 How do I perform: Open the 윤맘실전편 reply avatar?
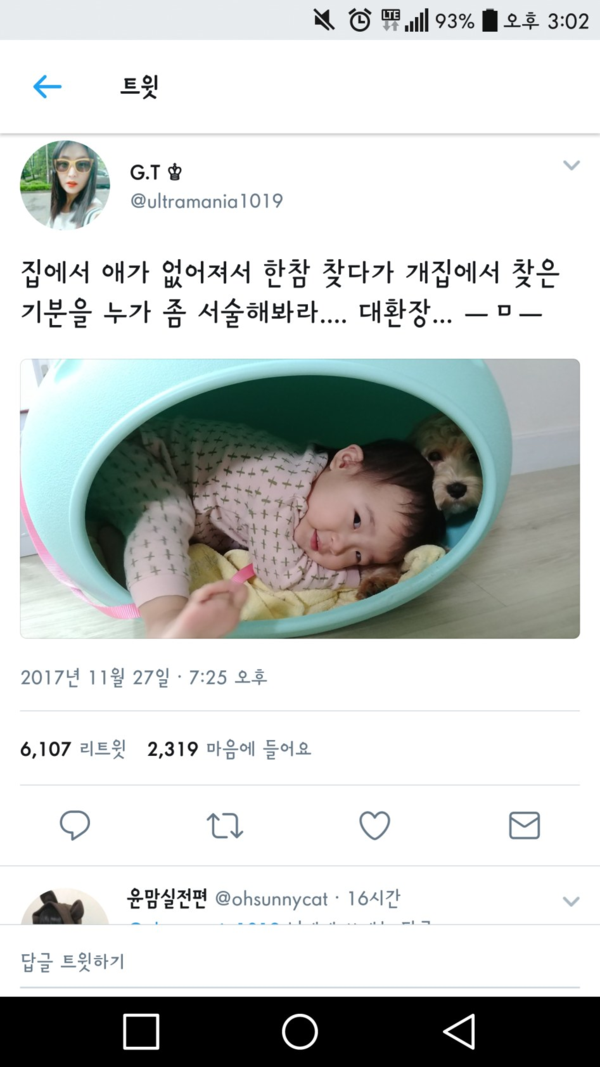point(65,906)
